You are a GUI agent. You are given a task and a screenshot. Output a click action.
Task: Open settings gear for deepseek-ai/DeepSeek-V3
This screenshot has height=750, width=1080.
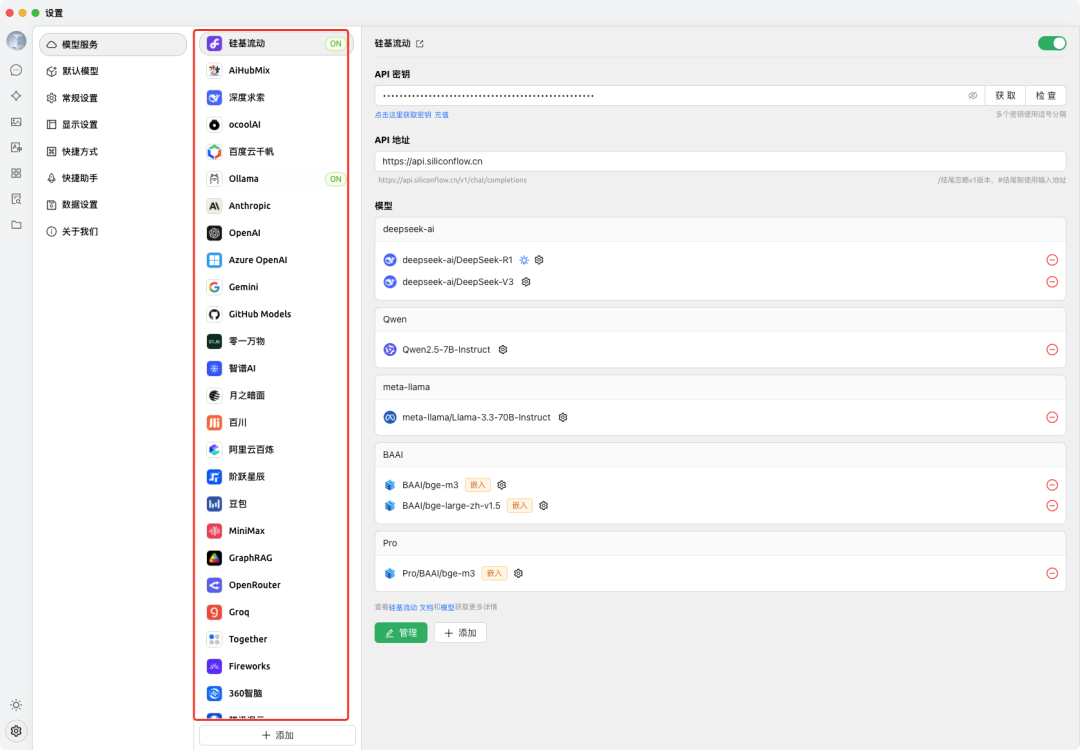click(x=526, y=282)
